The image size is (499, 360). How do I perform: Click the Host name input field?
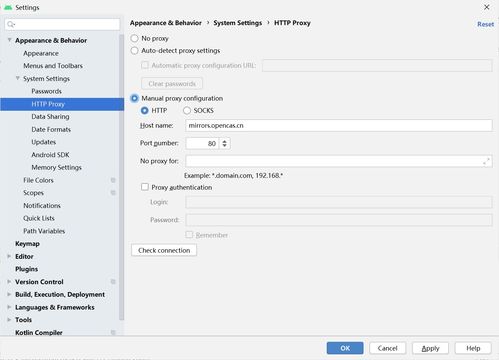tap(339, 126)
